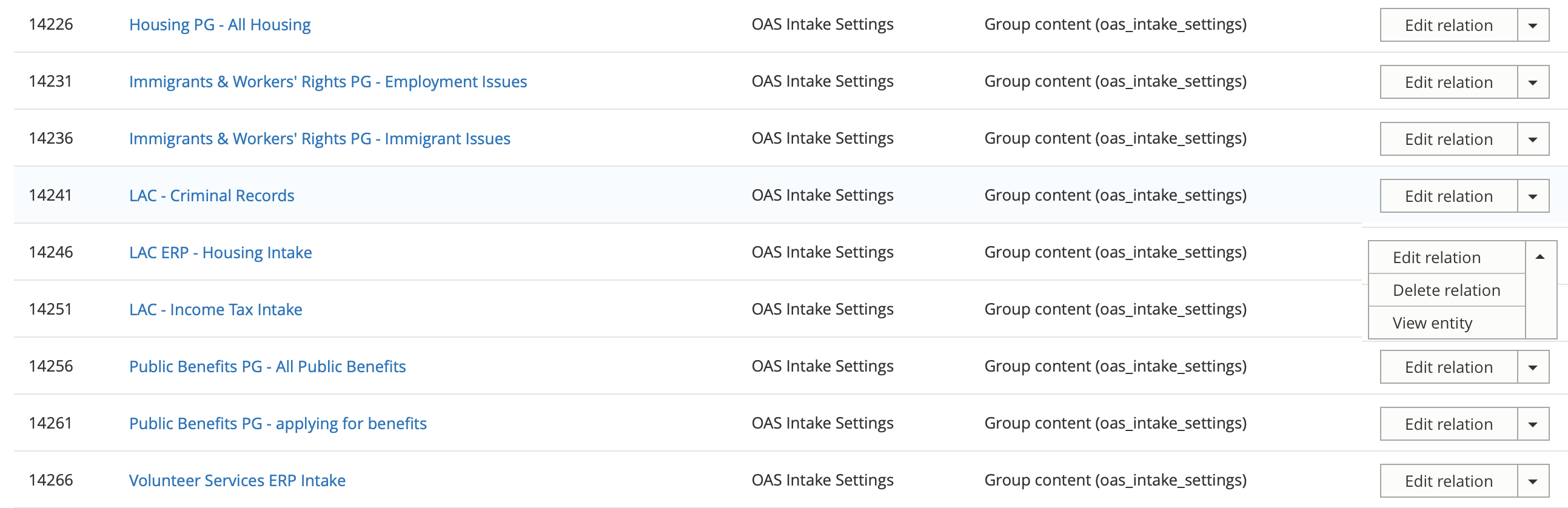Screen dimensions: 1568x508
Task: Follow LAC ERP - Housing Intake link
Action: (x=220, y=252)
